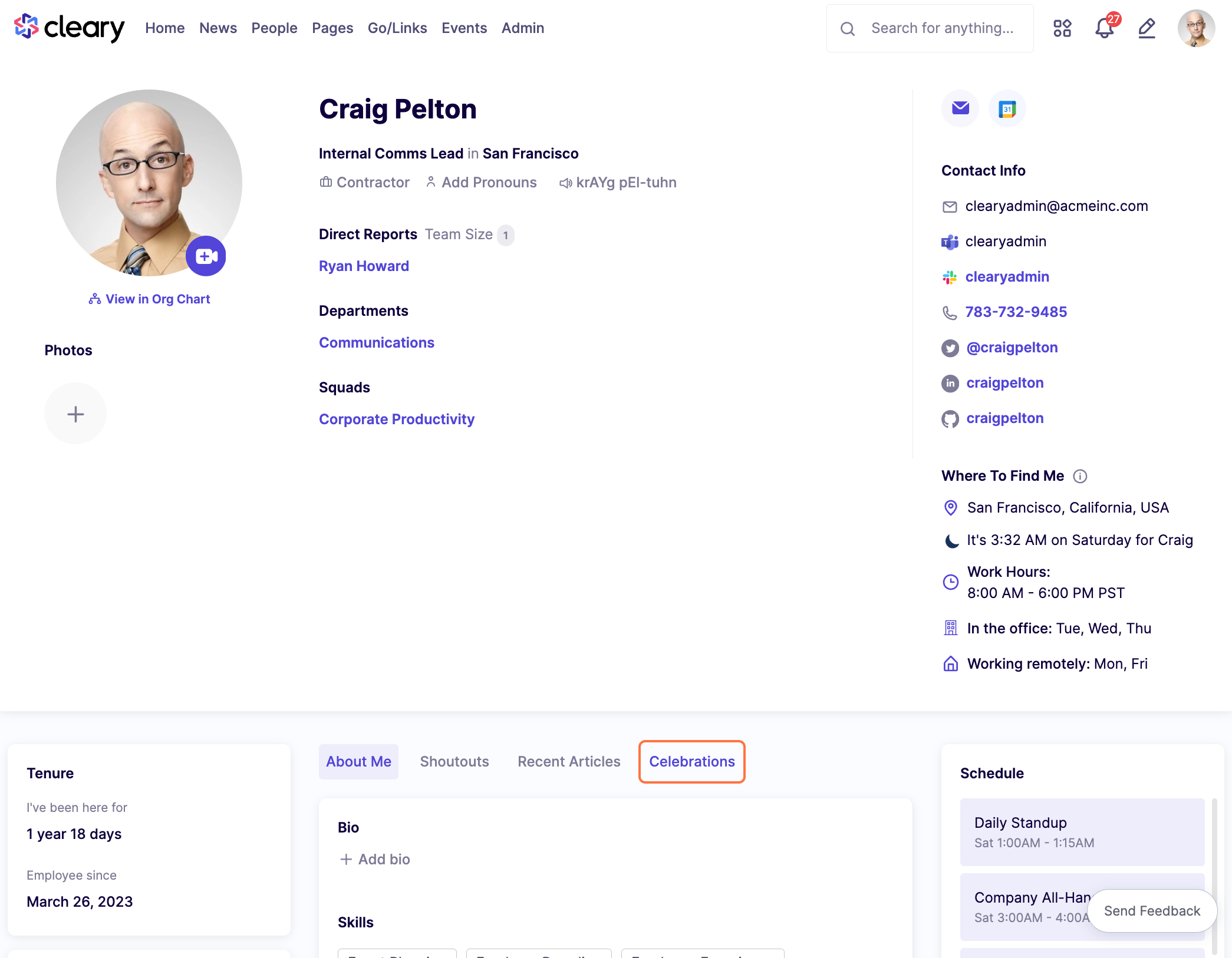Open the People nav item

pos(274,28)
